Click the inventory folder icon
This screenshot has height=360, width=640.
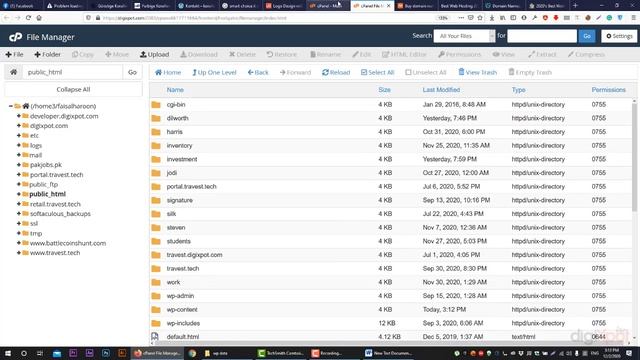point(156,146)
